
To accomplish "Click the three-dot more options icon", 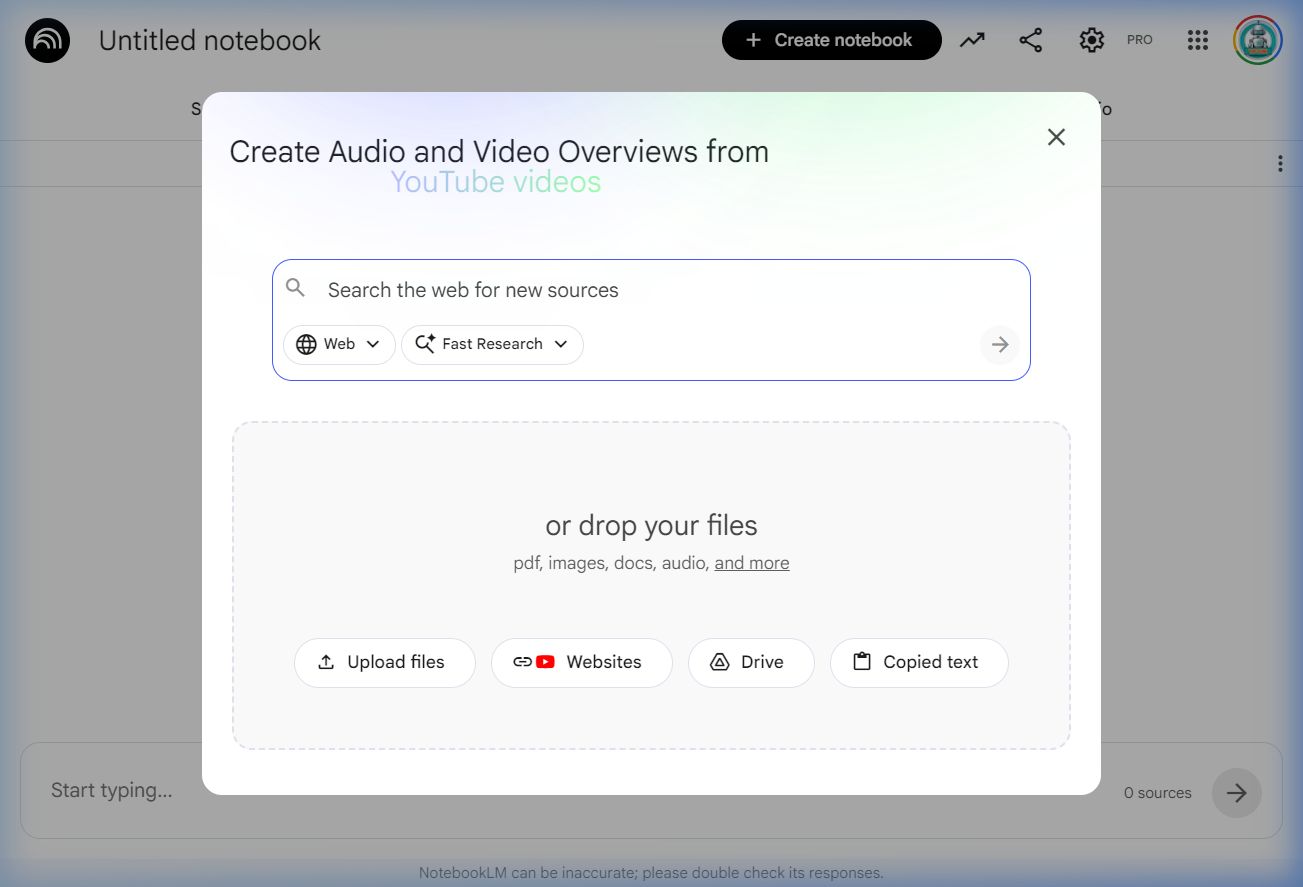I will pos(1280,164).
